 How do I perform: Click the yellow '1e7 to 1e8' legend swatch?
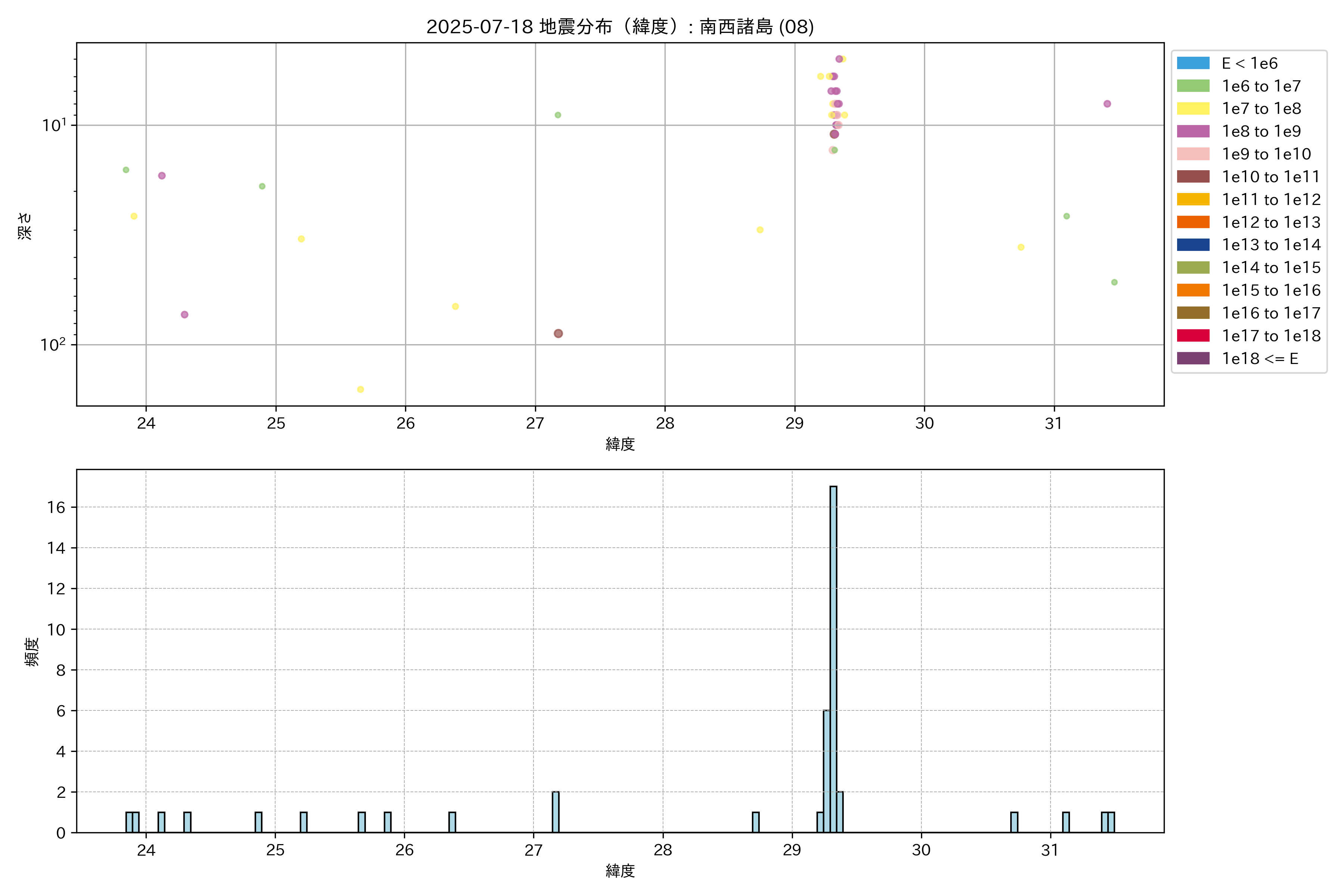coord(1192,109)
